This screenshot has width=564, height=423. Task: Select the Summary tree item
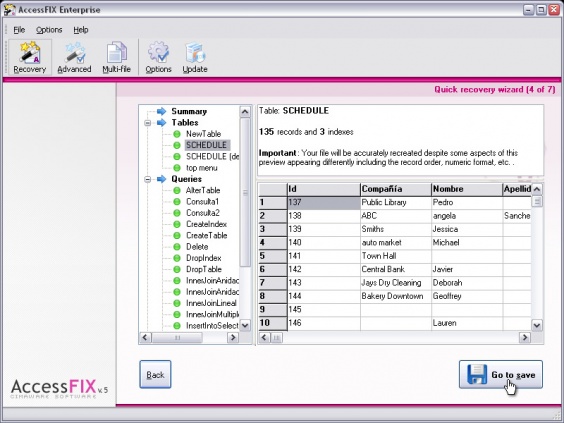(189, 112)
